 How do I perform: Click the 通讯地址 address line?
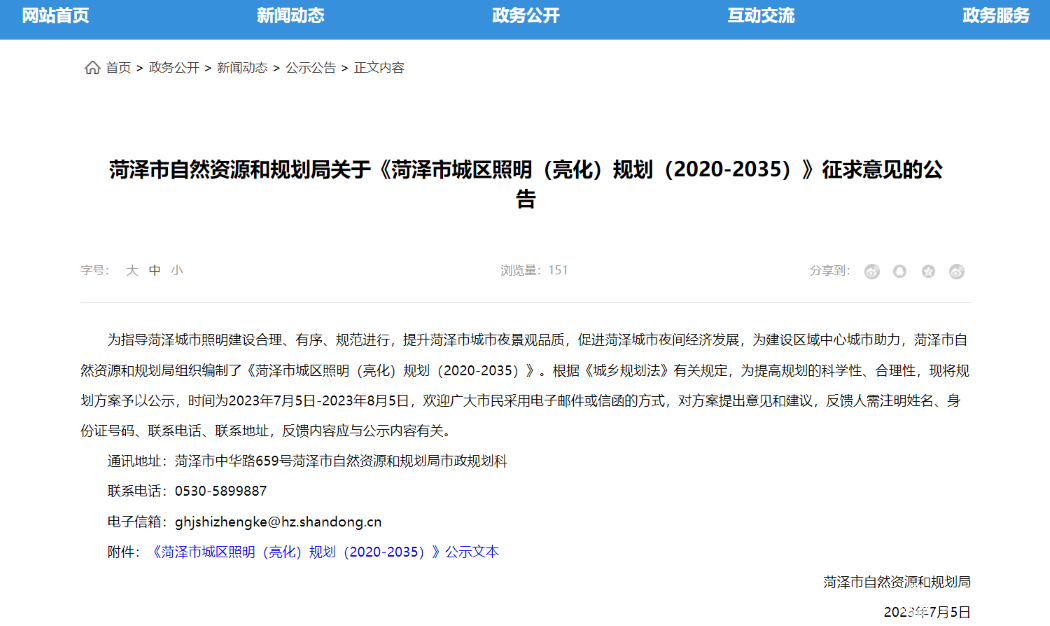pyautogui.click(x=307, y=461)
